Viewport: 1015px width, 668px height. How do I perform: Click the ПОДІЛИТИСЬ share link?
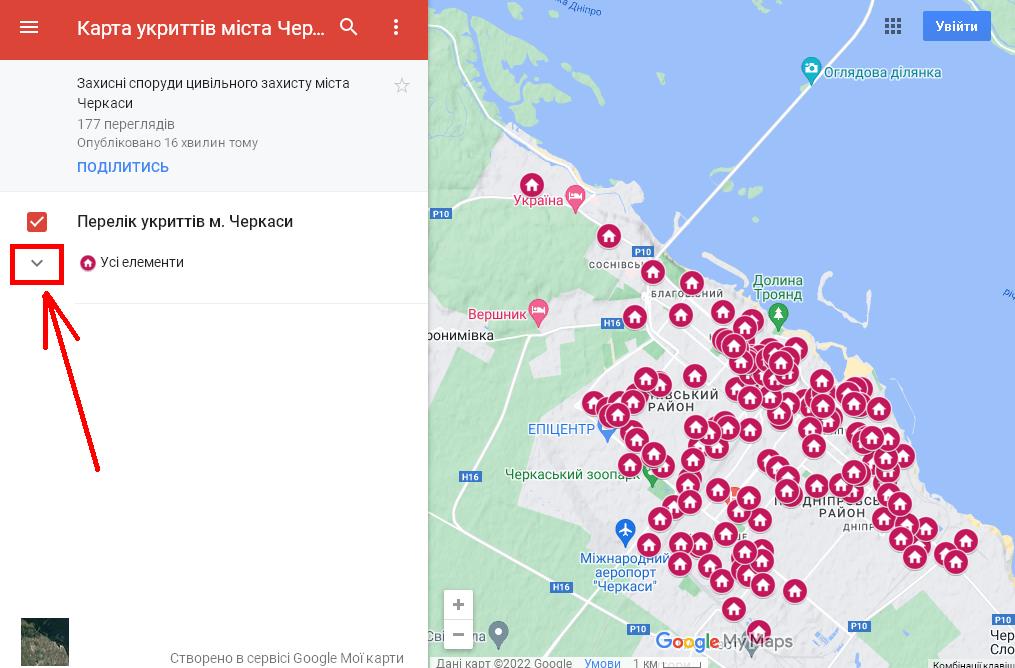(123, 167)
